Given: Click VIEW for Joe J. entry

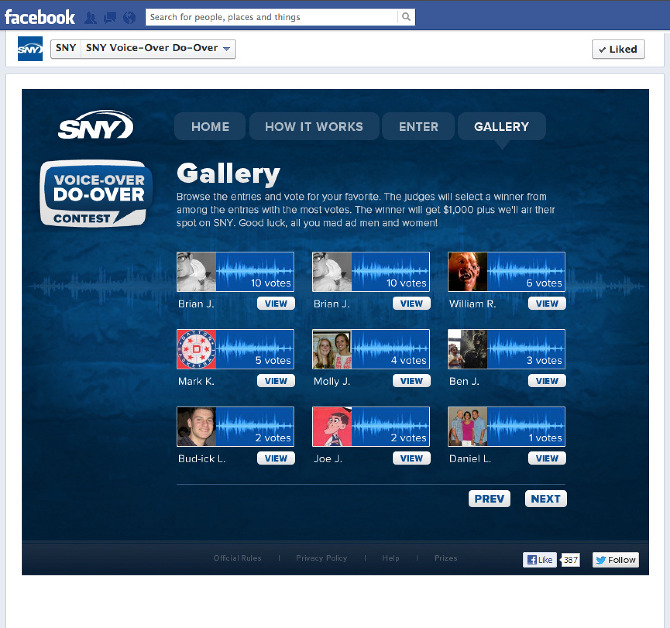Looking at the screenshot, I should tap(411, 458).
